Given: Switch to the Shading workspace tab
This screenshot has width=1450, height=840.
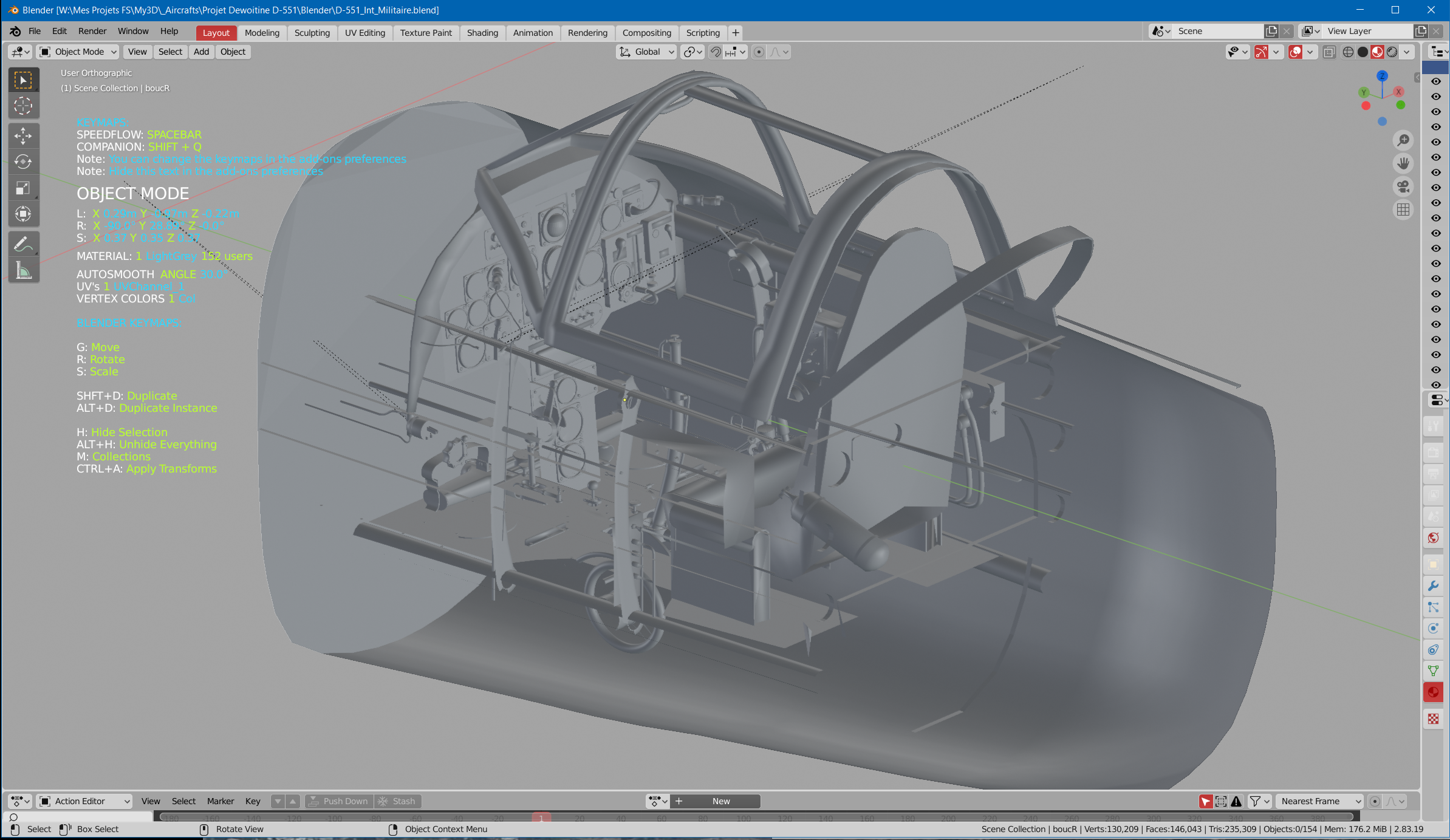Looking at the screenshot, I should tap(482, 33).
